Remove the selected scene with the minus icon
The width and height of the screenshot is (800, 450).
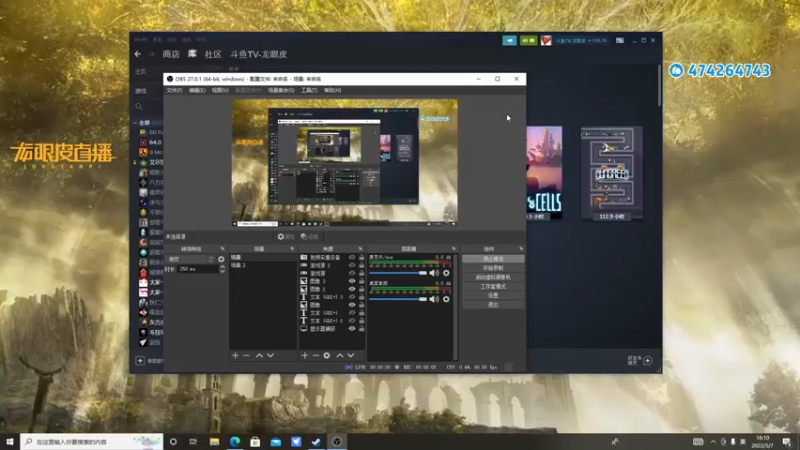pos(246,355)
